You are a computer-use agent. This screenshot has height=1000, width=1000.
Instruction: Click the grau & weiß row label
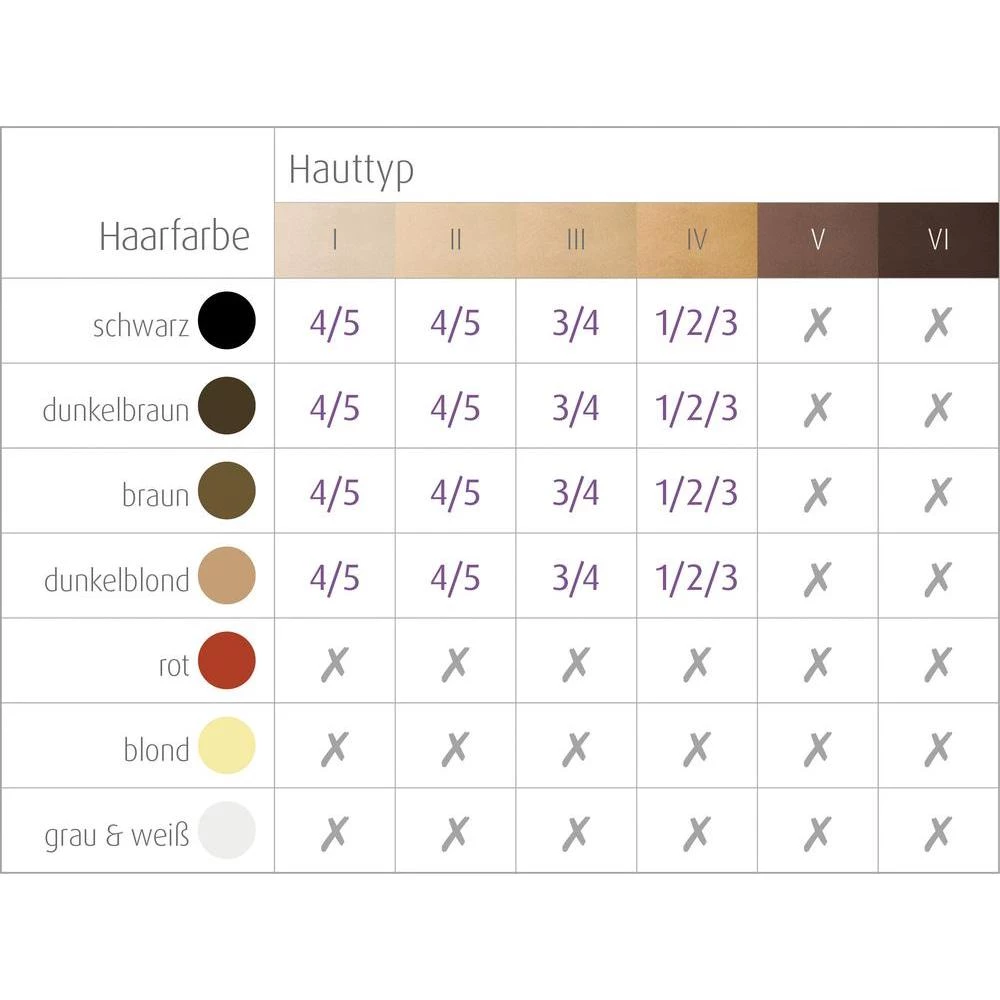[x=116, y=835]
